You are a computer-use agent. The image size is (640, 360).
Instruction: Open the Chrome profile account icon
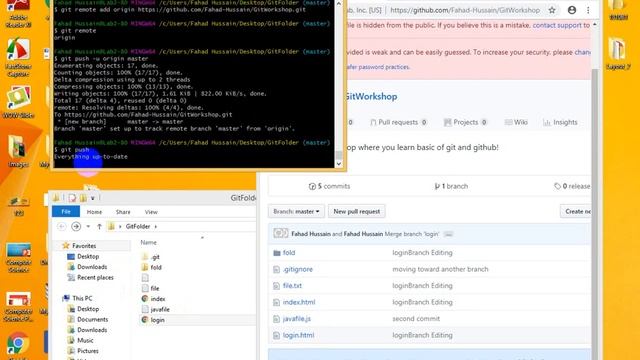pyautogui.click(x=572, y=10)
